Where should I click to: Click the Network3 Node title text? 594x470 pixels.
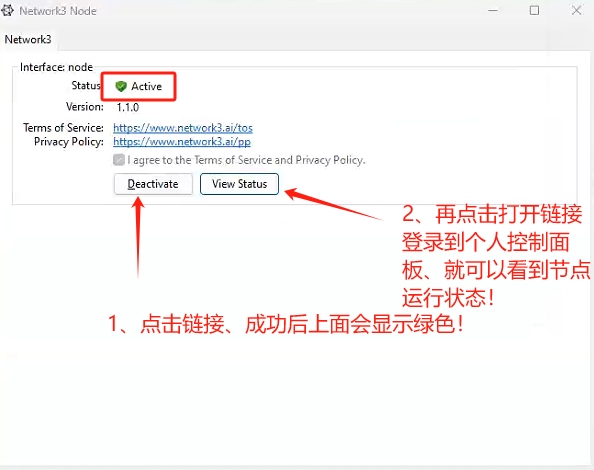coord(58,11)
